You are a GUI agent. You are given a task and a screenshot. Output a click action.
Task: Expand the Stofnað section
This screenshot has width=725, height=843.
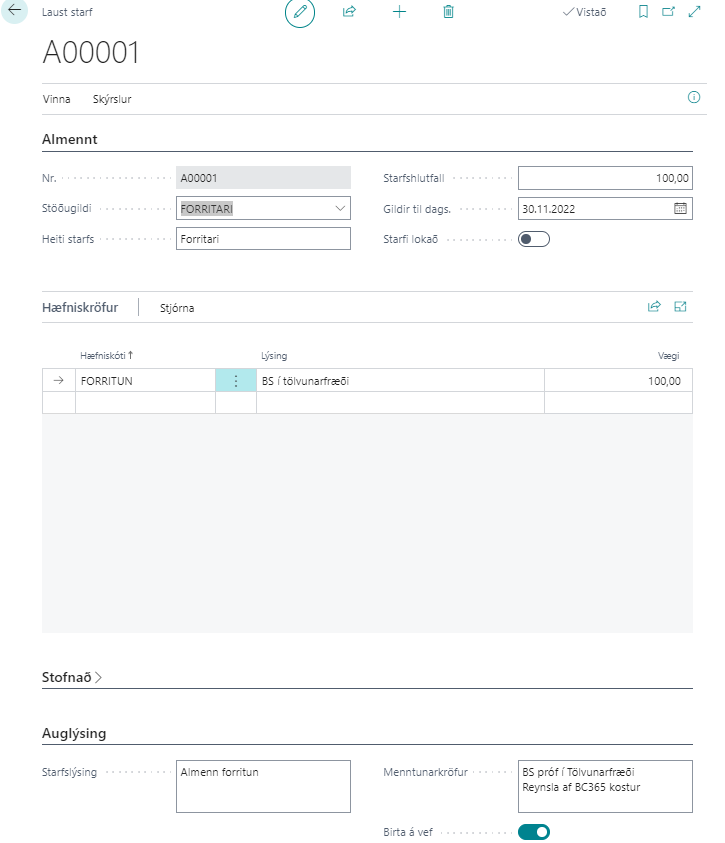pos(72,677)
